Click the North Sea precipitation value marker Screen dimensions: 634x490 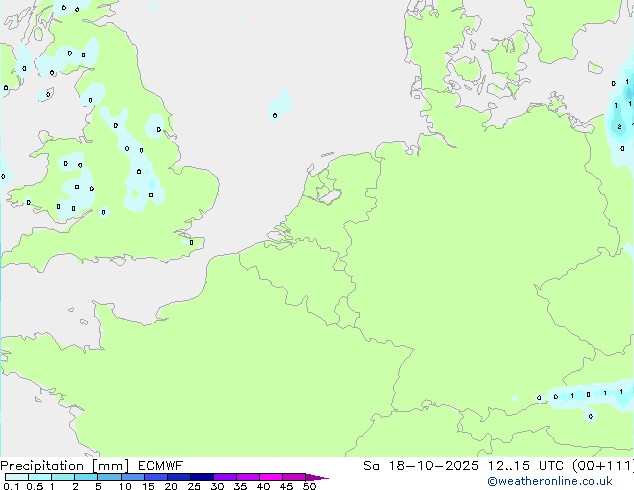275,115
